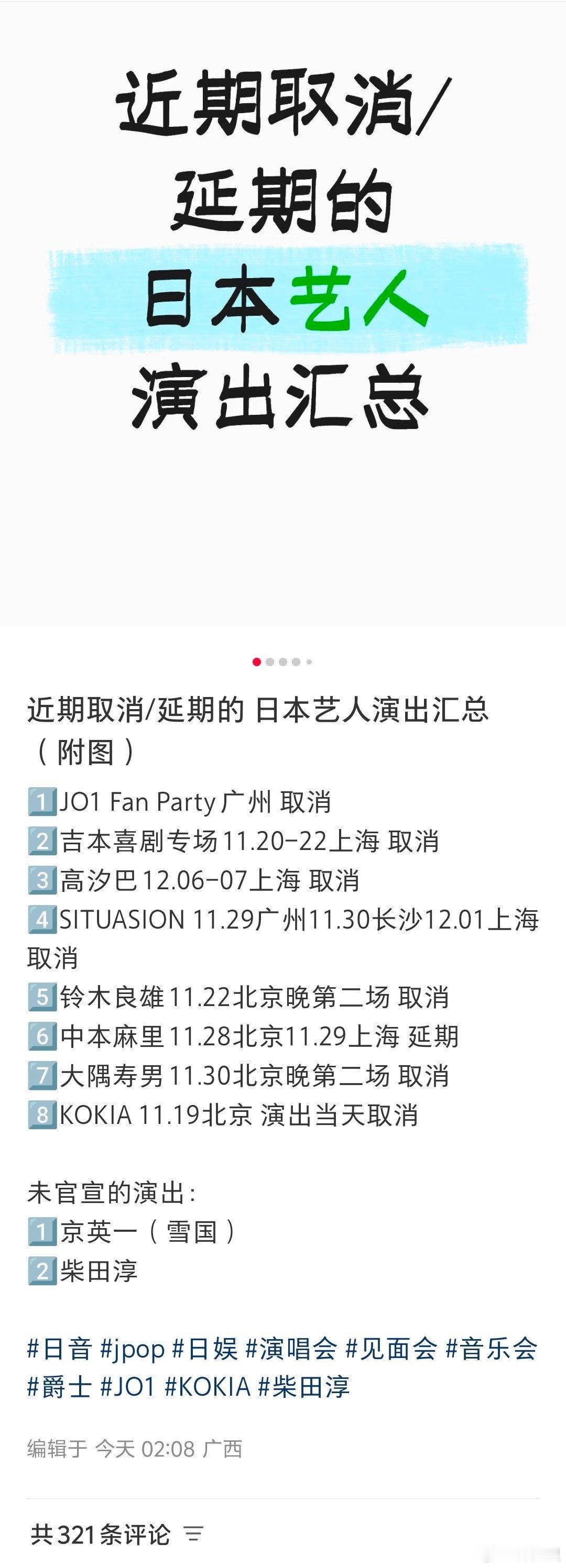Tap the #日娱 hashtag
Image resolution: width=566 pixels, height=1568 pixels.
pyautogui.click(x=205, y=1349)
